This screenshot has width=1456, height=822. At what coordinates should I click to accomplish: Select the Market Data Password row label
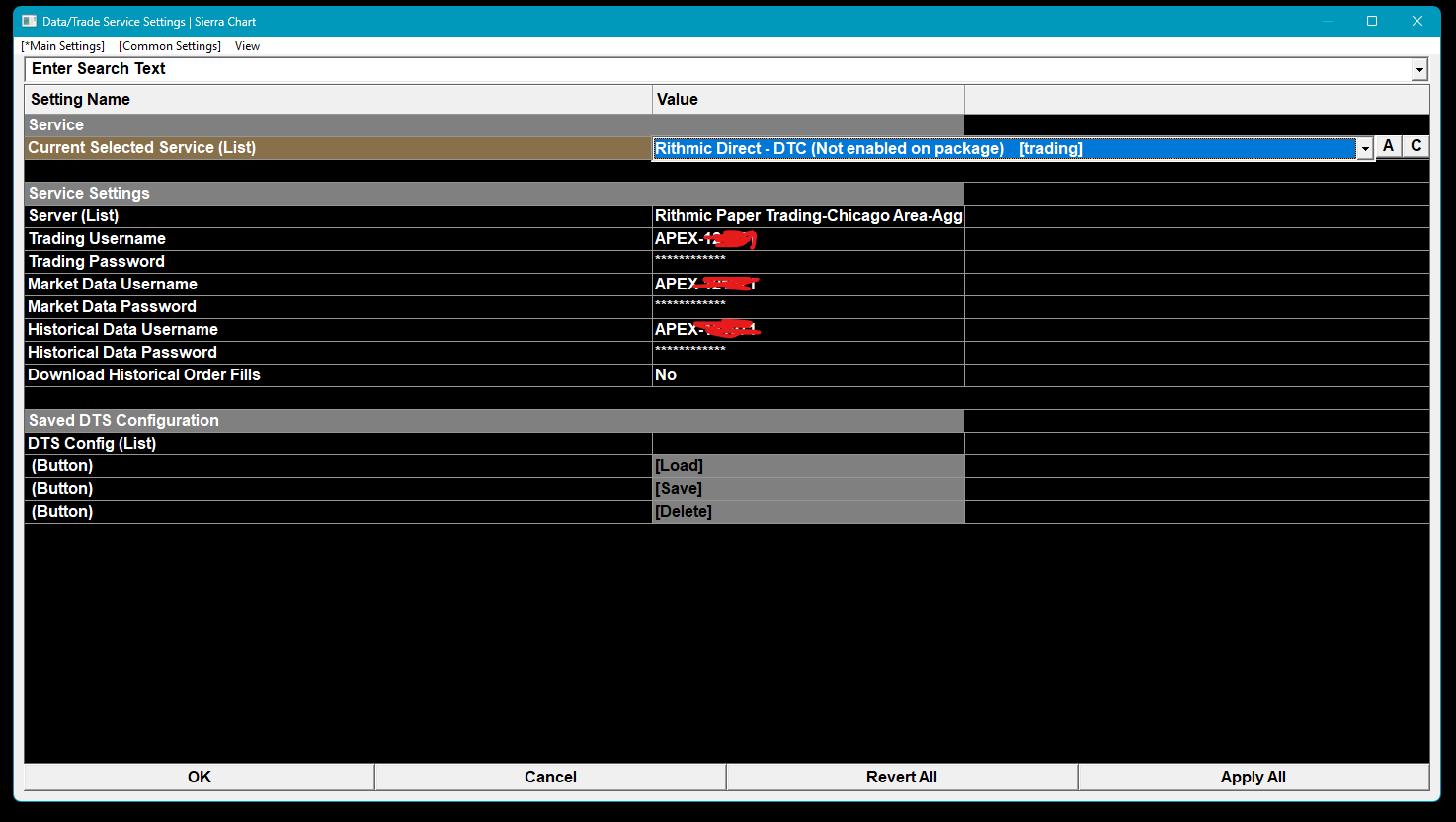[338, 307]
